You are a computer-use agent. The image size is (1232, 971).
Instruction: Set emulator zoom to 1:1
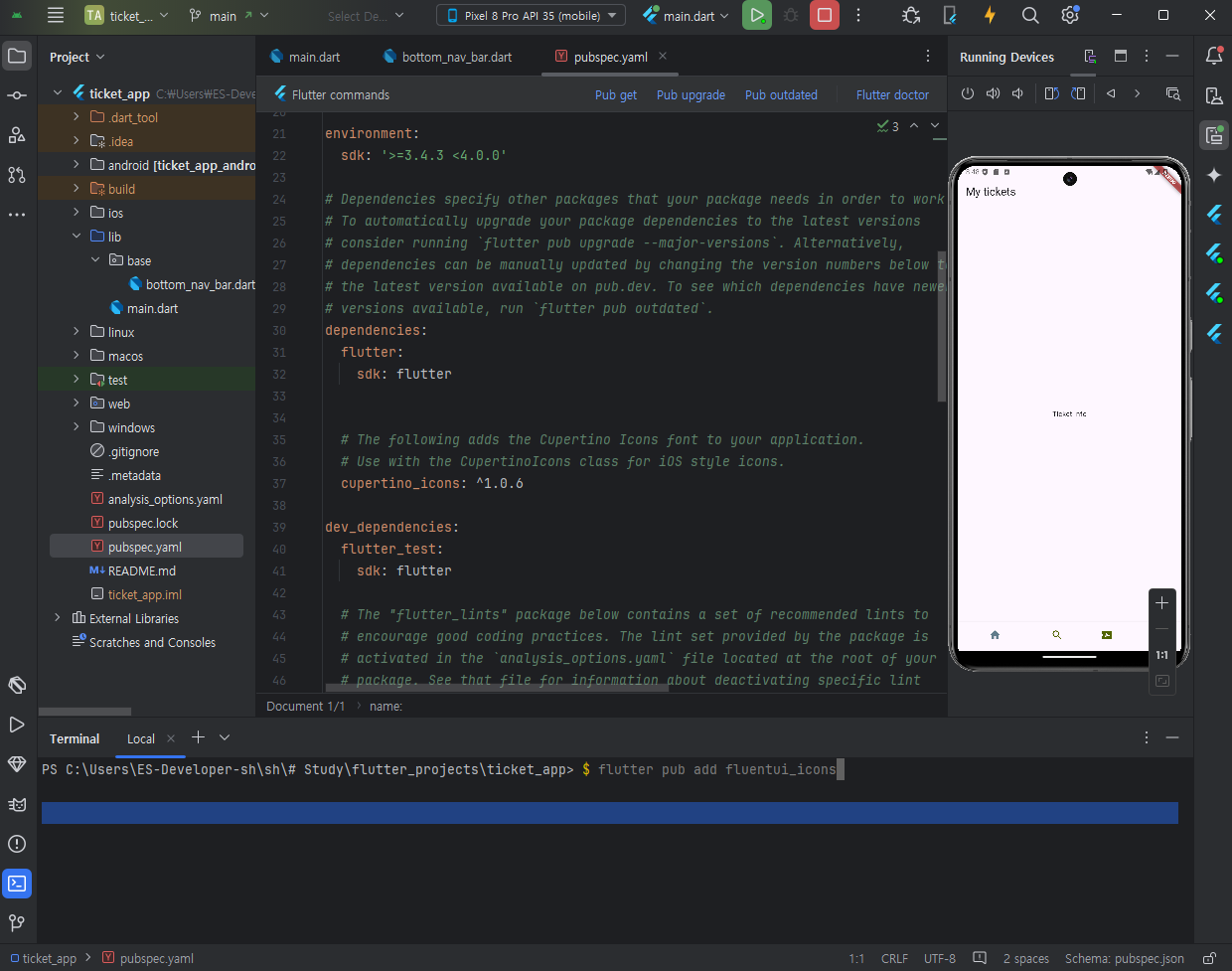pos(1162,655)
